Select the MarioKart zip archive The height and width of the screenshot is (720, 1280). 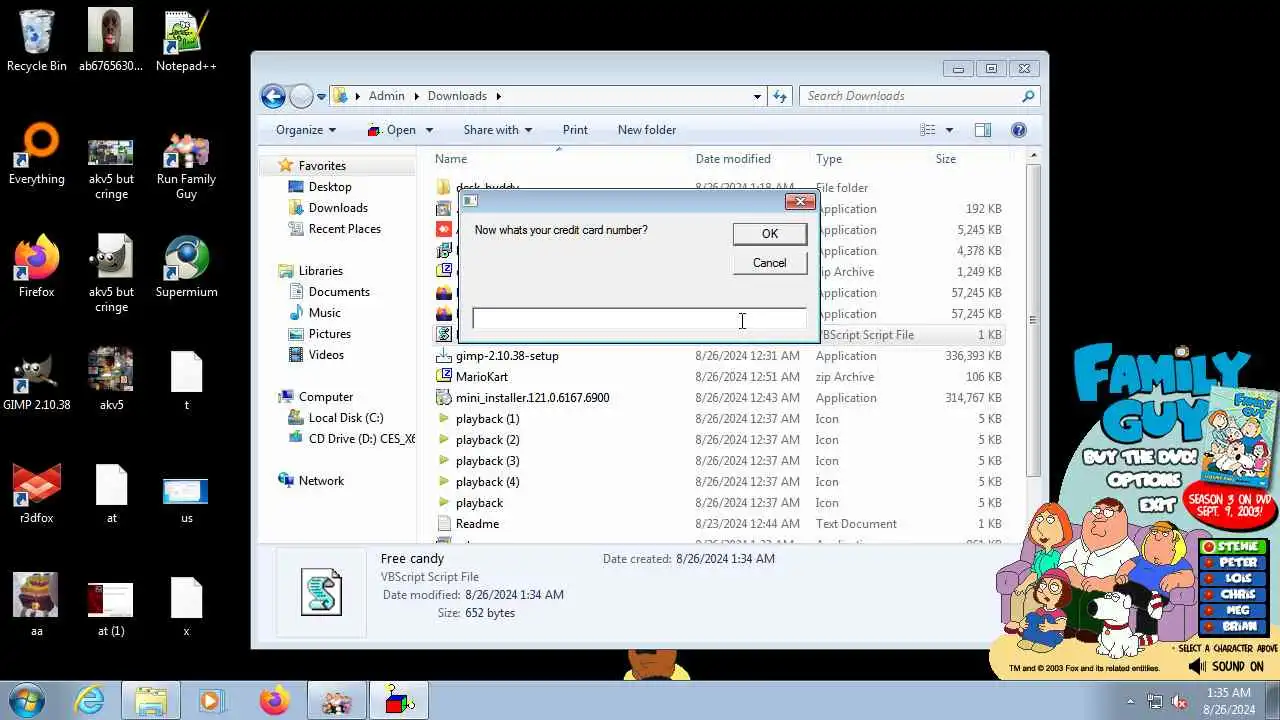[x=481, y=377]
